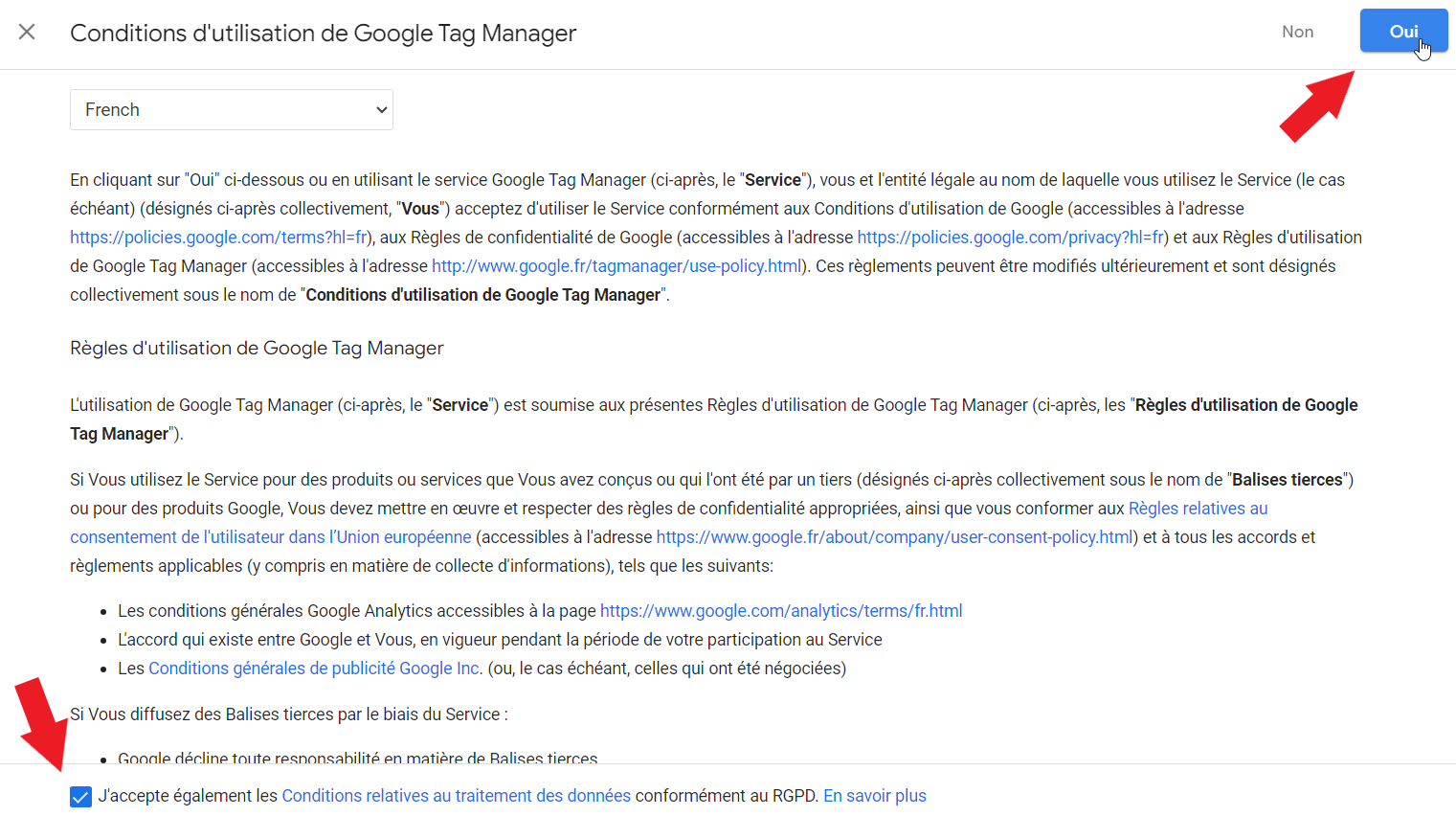Screen dimensions: 1456x839
Task: Select the Règles d'utilisation de Google Tag Manager heading
Action: [257, 349]
